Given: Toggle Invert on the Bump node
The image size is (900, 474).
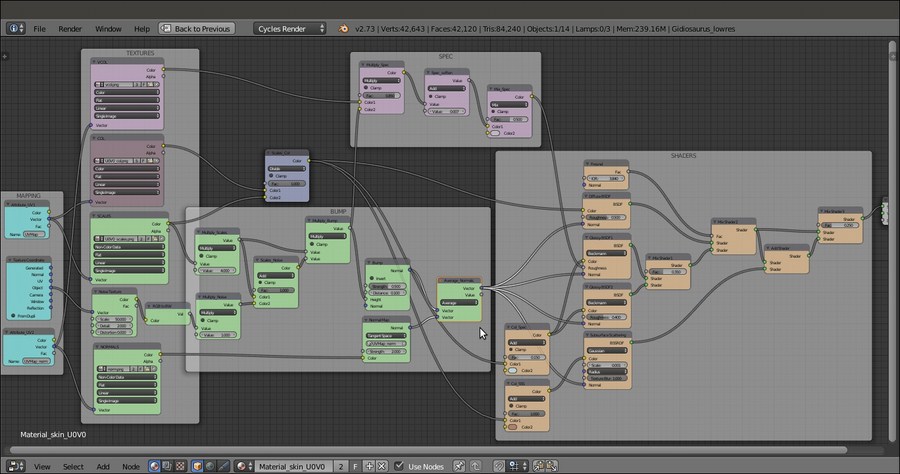Looking at the screenshot, I should pyautogui.click(x=372, y=278).
